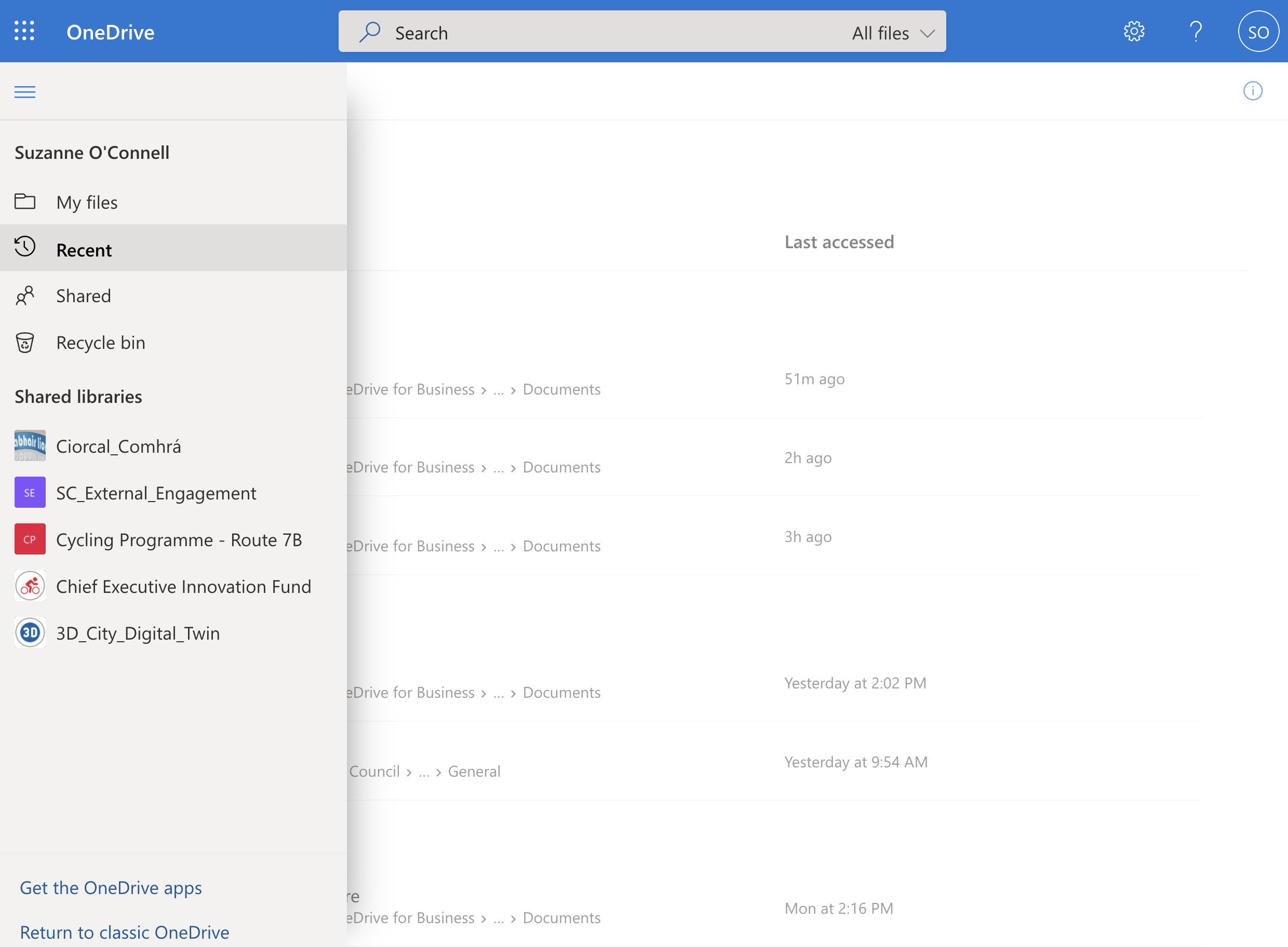Click Get the OneDrive apps link
This screenshot has width=1288, height=947.
(x=111, y=887)
